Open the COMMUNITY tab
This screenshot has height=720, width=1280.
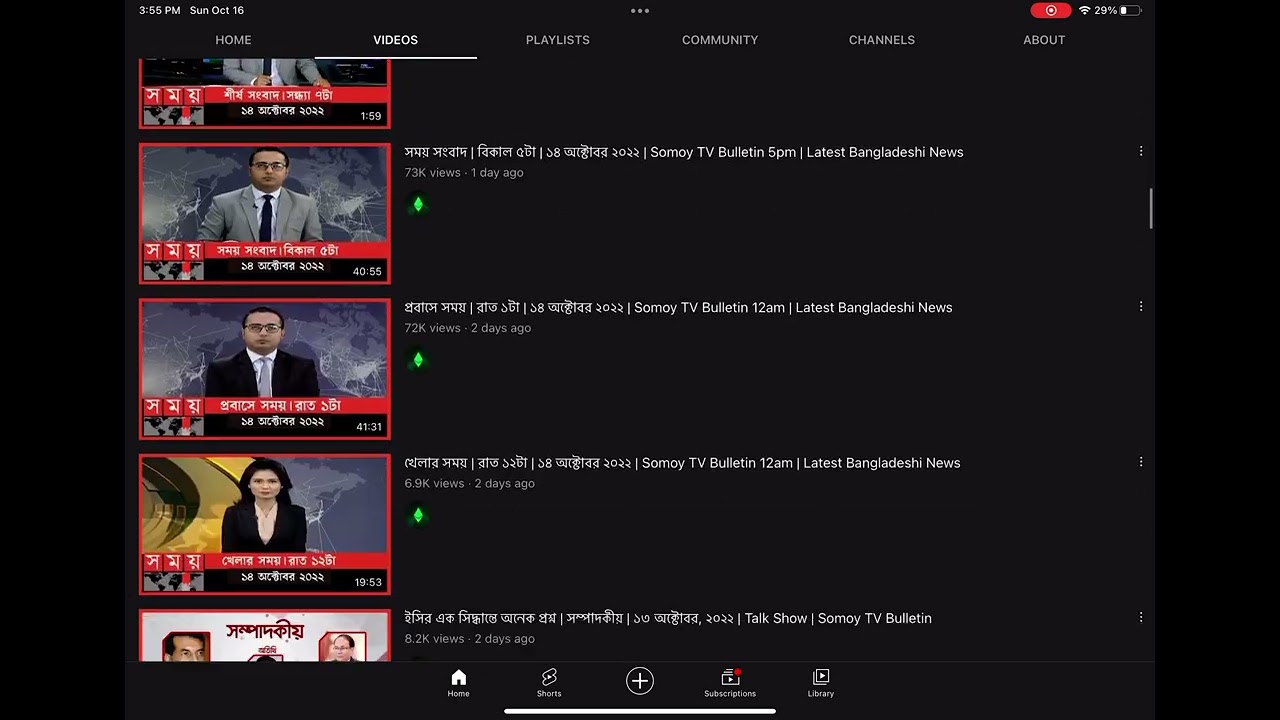720,40
